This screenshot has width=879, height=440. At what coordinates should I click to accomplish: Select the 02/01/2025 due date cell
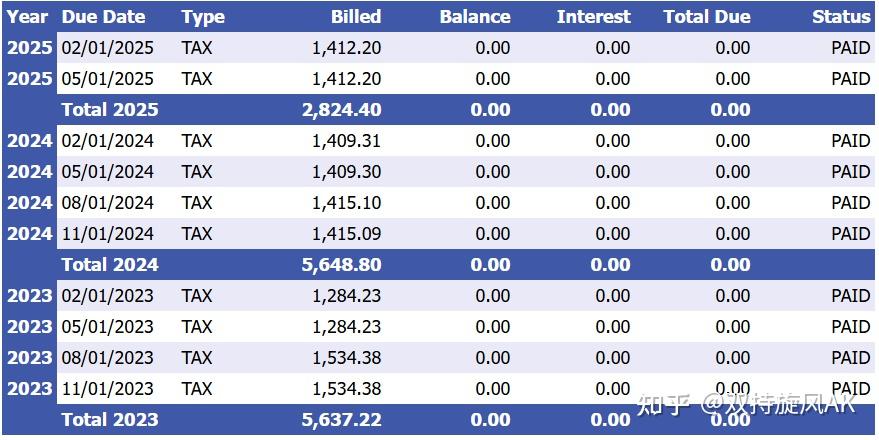(108, 48)
